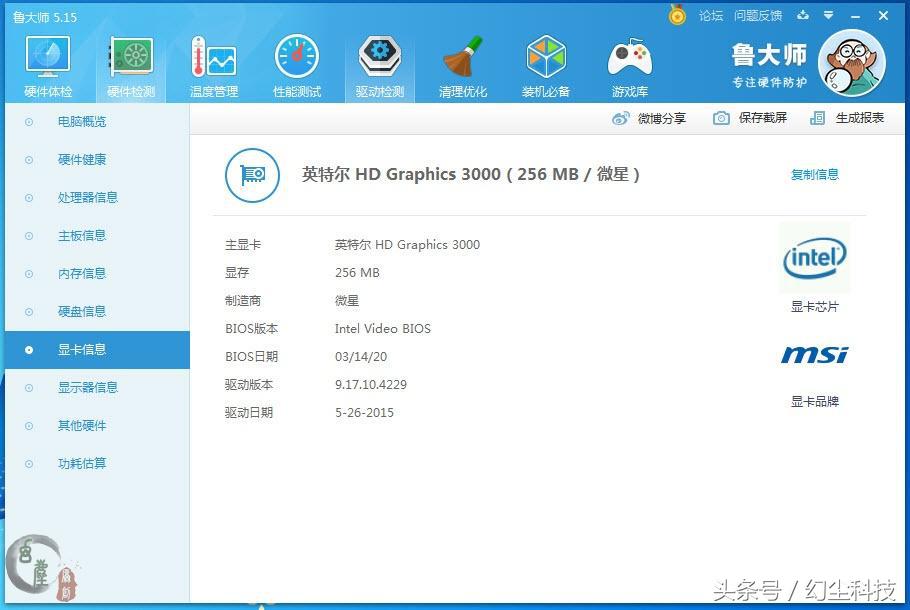
Task: Click the gold medal icon in title bar
Action: pos(677,15)
